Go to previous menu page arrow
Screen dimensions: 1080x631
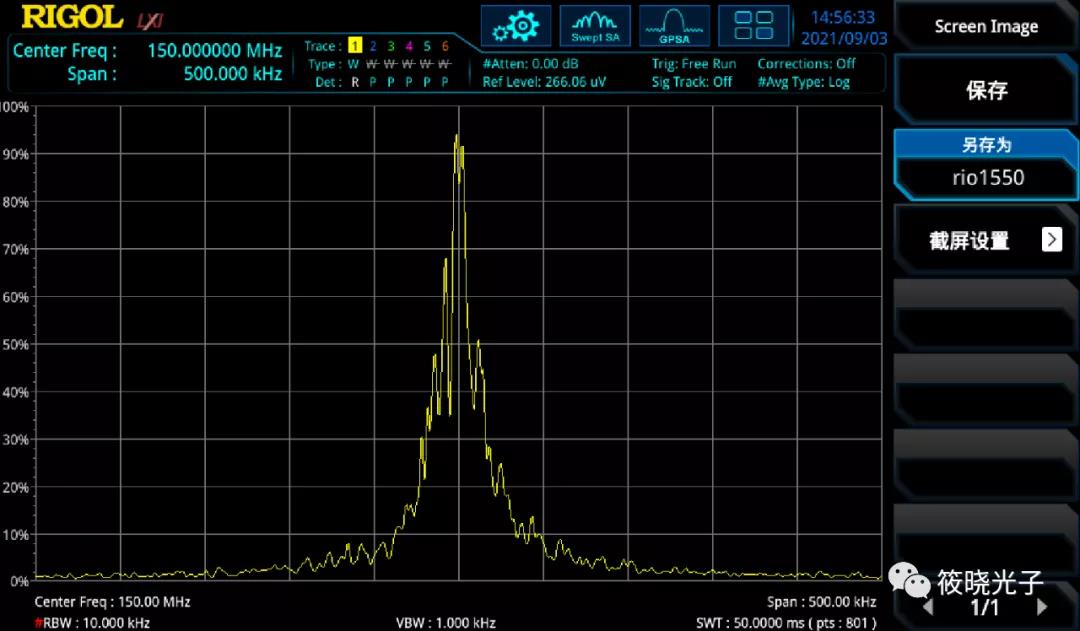pyautogui.click(x=928, y=607)
